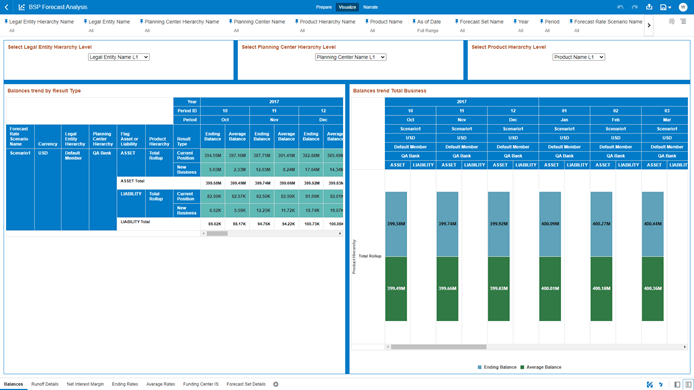The image size is (694, 390).
Task: Open the Net Interest Margin tab
Action: coord(85,384)
